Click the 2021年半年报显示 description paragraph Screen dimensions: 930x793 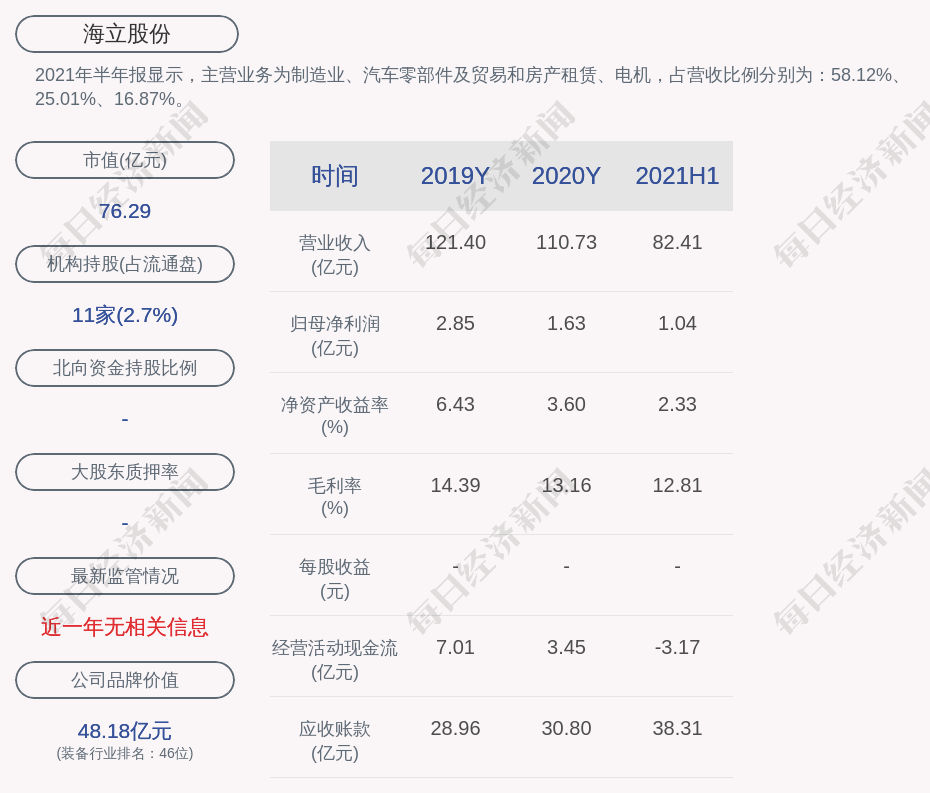[469, 87]
